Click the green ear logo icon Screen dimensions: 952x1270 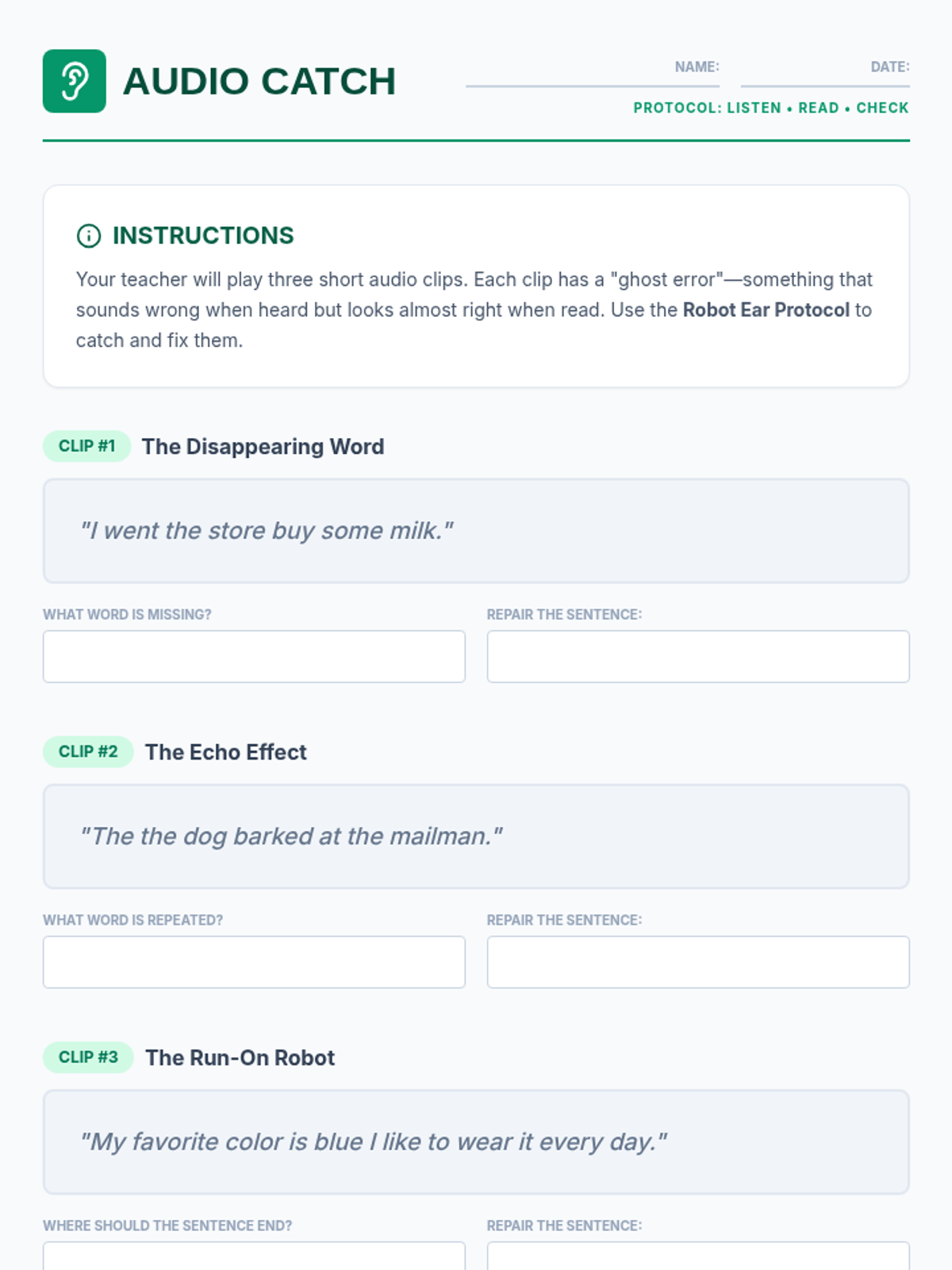[x=74, y=81]
